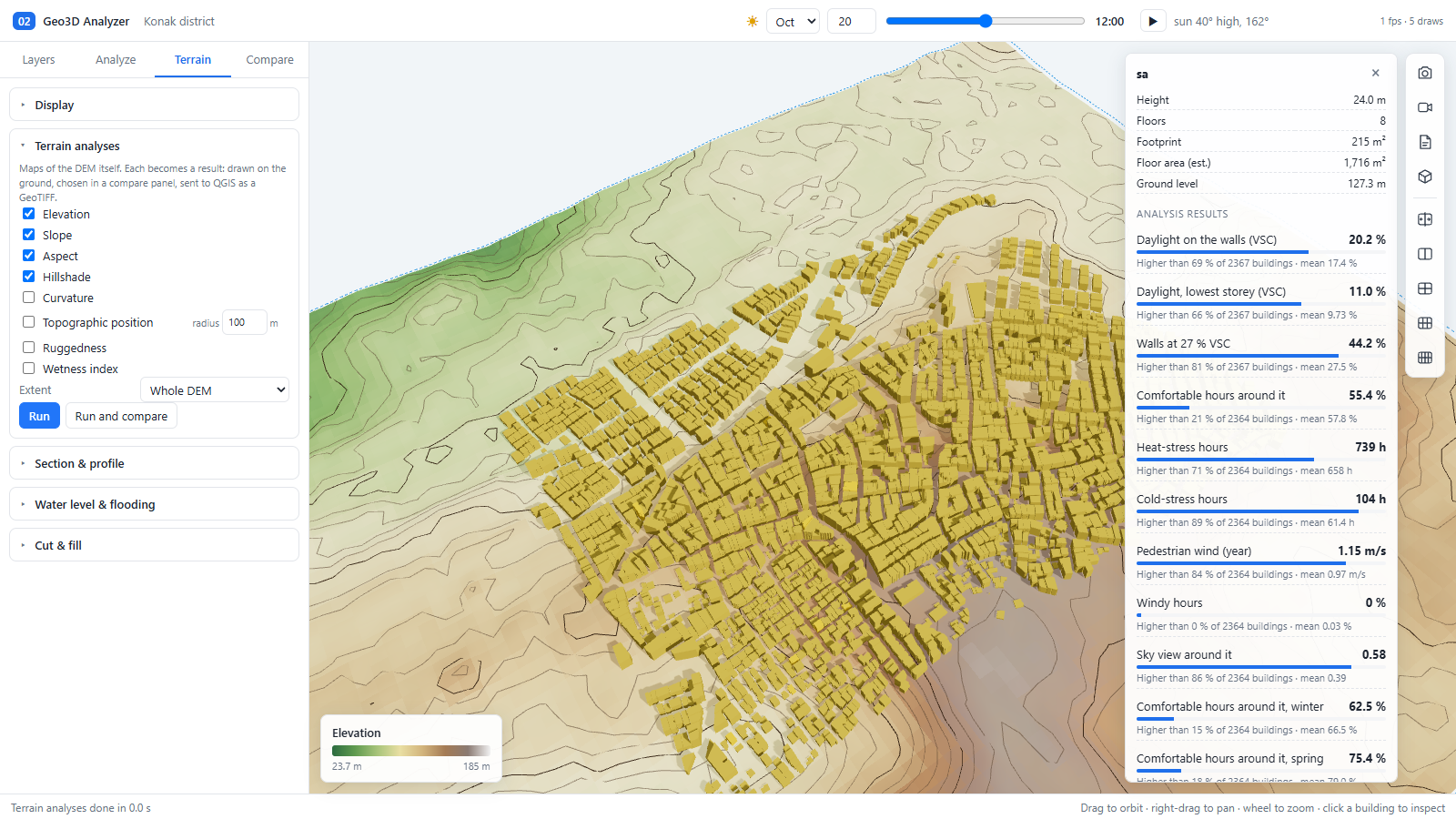Click the Windy hours result row
This screenshot has height=819, width=1456.
click(x=1261, y=613)
